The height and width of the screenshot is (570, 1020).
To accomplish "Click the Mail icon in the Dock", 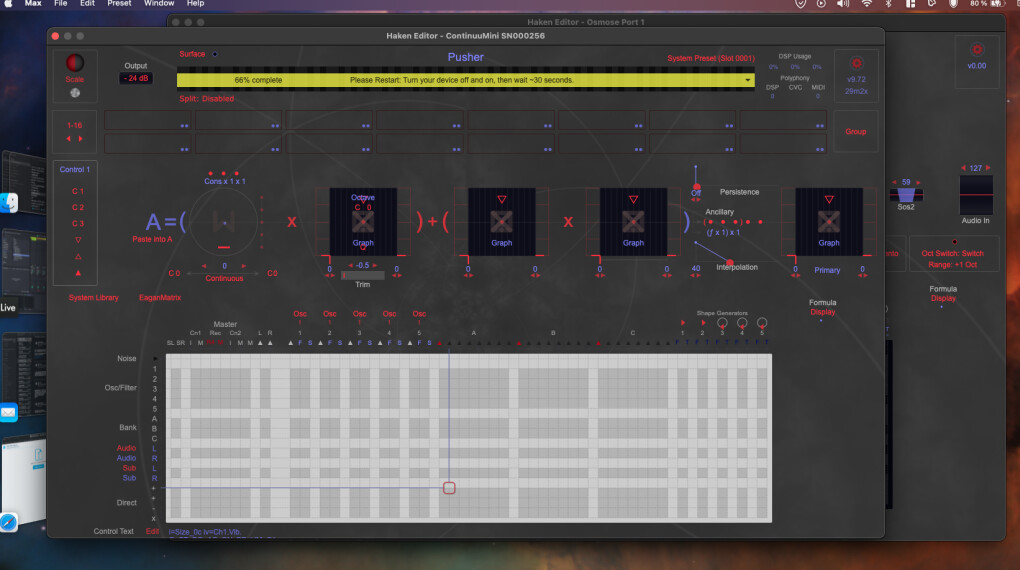I will pyautogui.click(x=8, y=413).
